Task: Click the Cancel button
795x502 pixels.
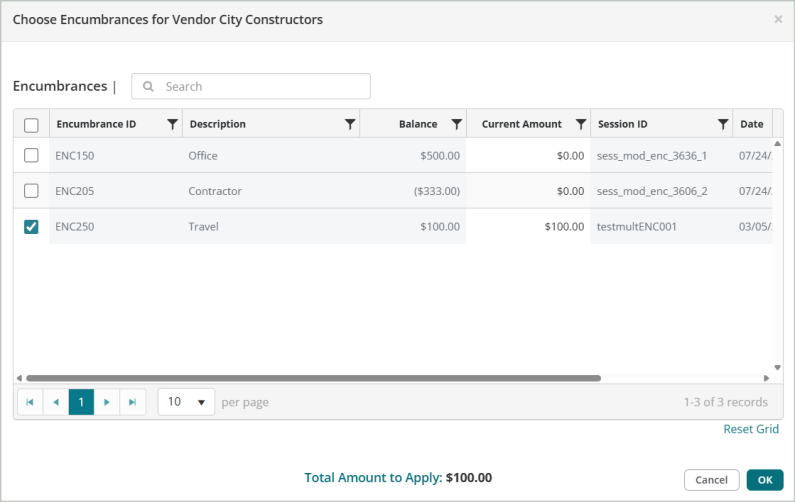Action: [x=711, y=480]
